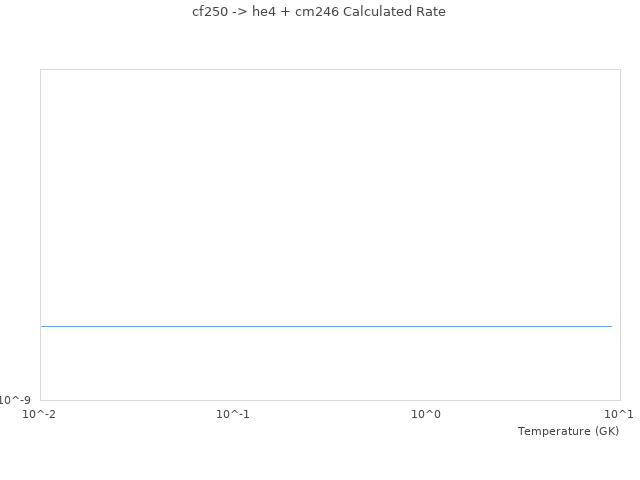
Task: Click empty plot area above the blue line
Action: coord(326,190)
